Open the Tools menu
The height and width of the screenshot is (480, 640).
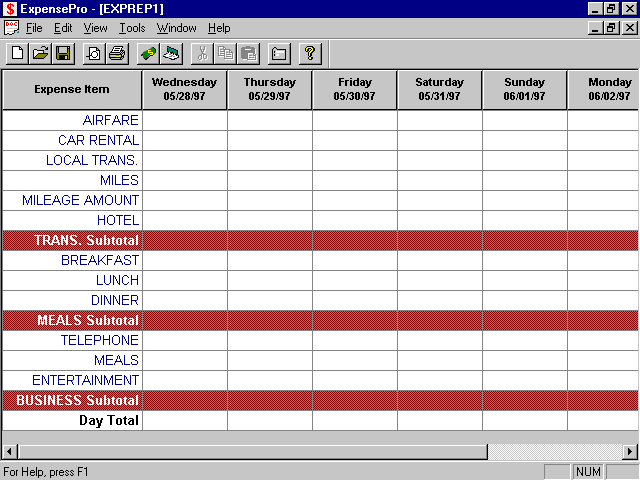(x=132, y=28)
